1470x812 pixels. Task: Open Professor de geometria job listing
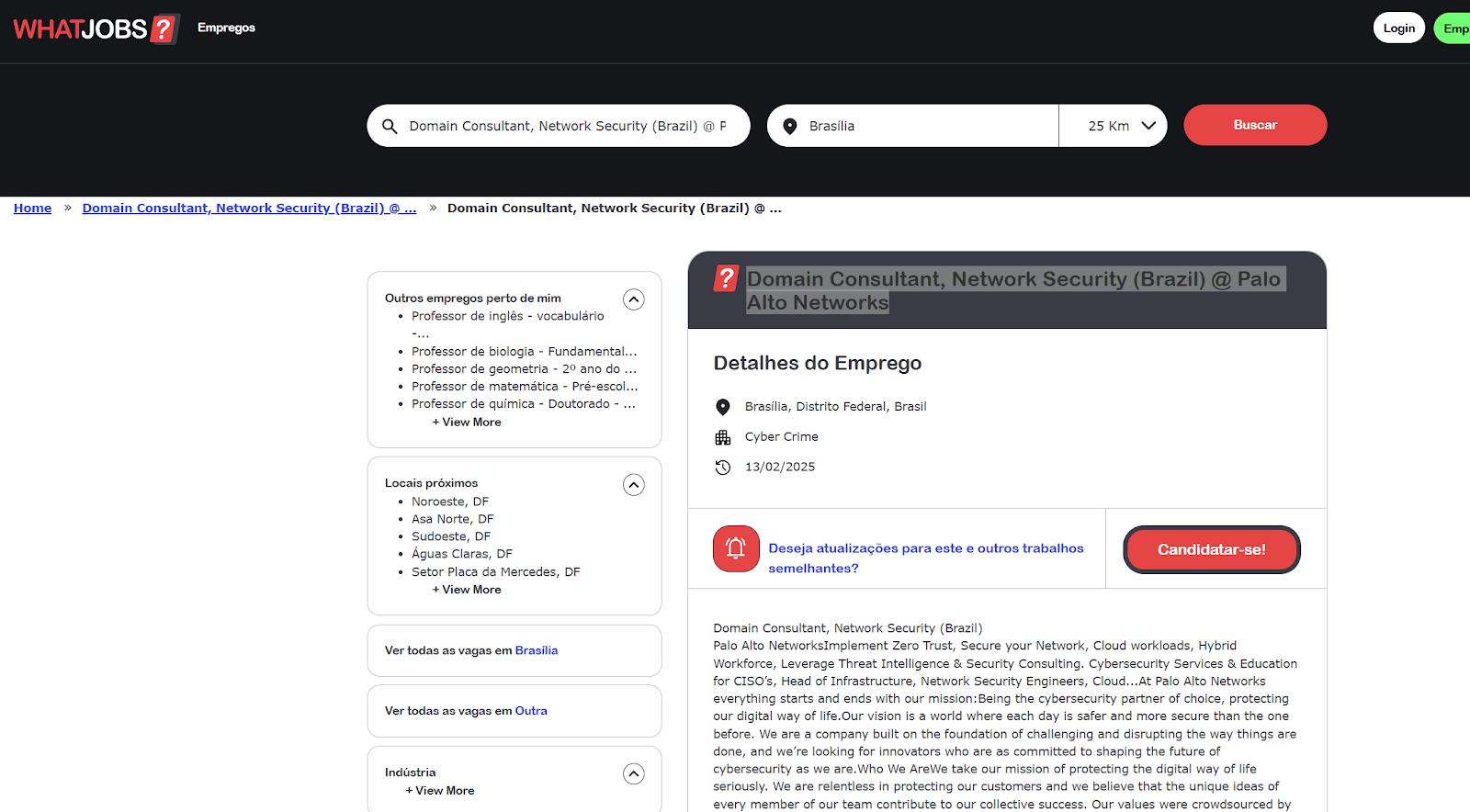click(524, 369)
